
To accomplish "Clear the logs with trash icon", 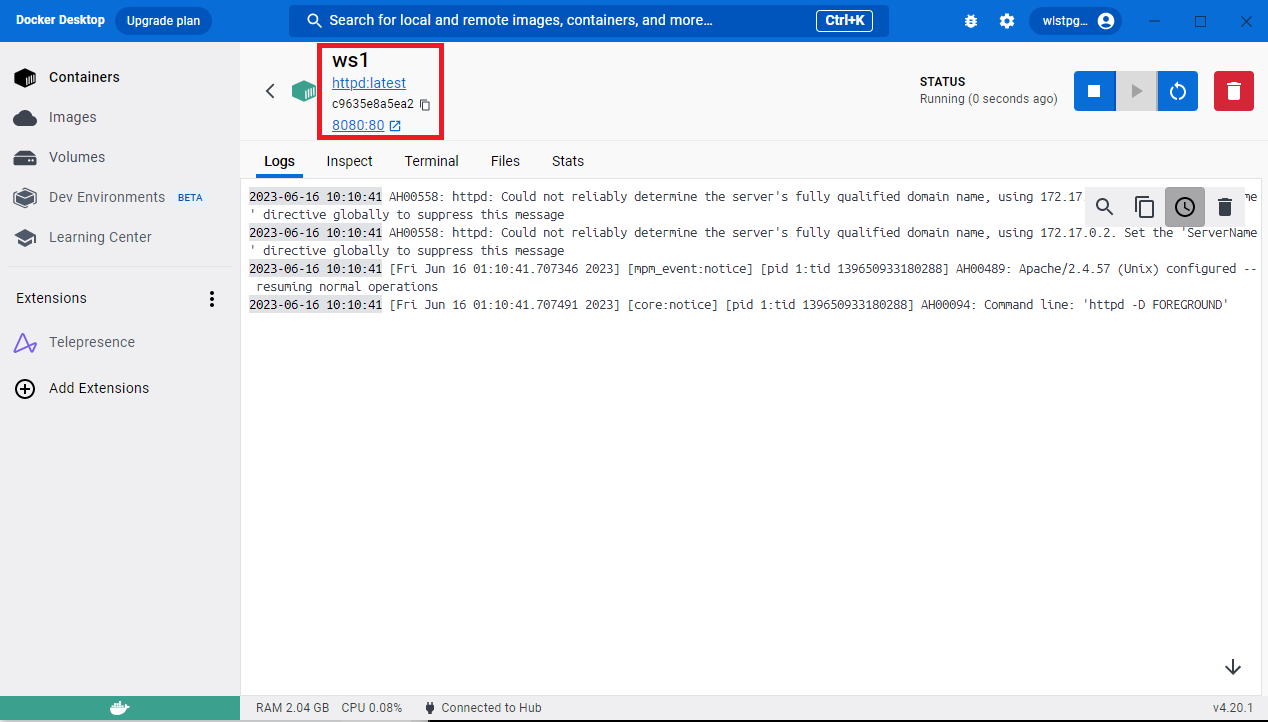I will tap(1225, 207).
